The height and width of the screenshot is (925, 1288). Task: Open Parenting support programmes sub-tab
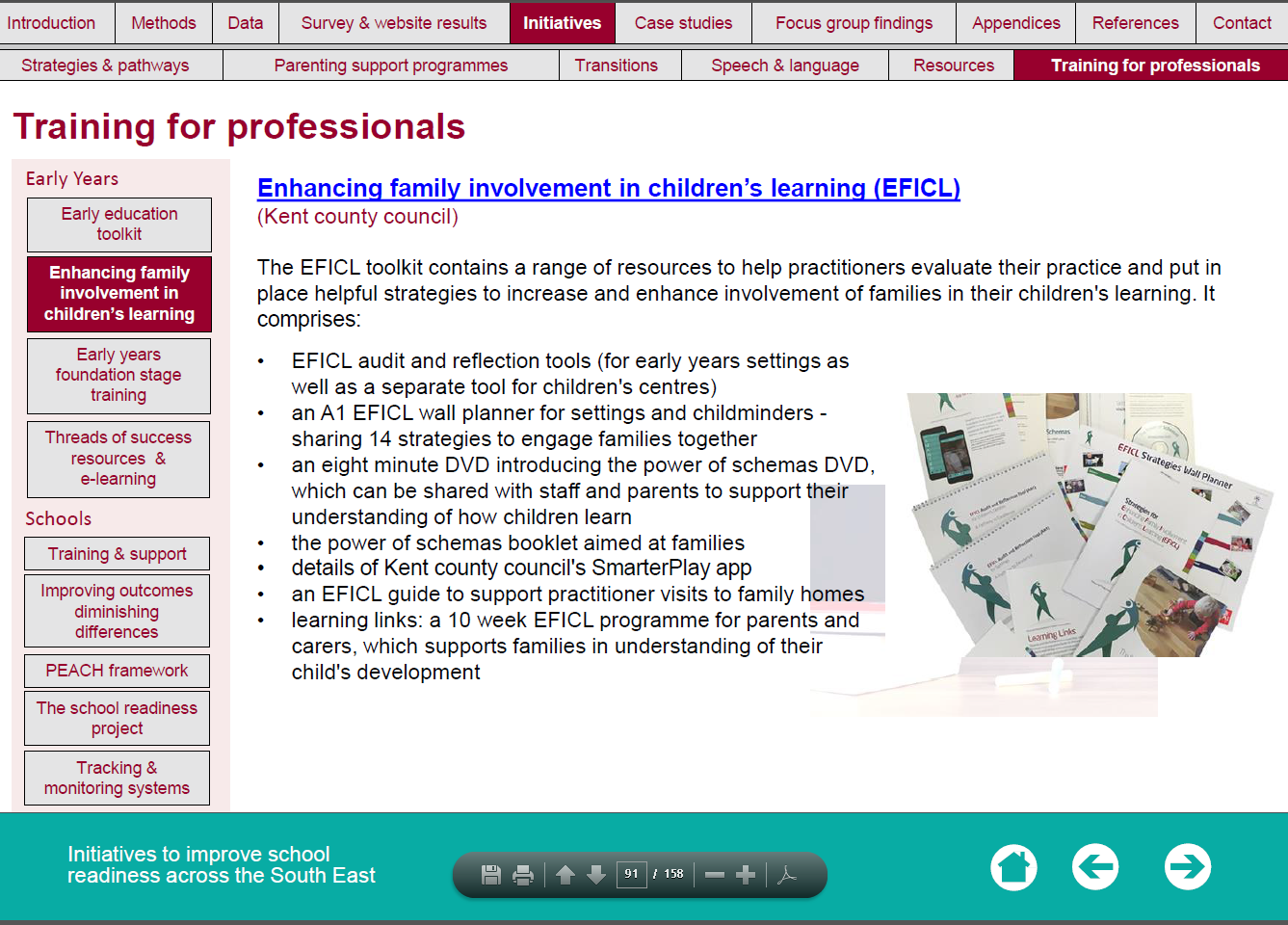click(x=390, y=66)
